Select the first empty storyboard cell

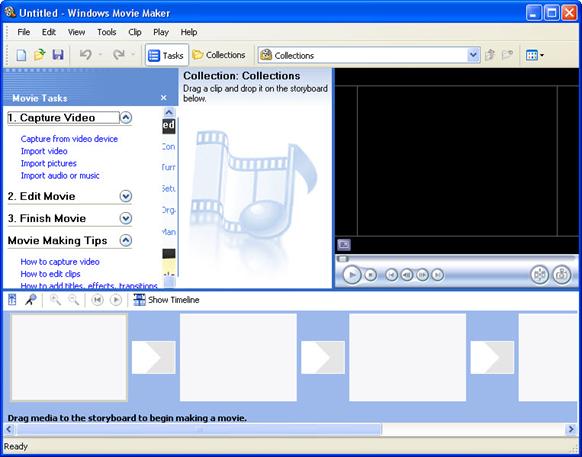[69, 358]
